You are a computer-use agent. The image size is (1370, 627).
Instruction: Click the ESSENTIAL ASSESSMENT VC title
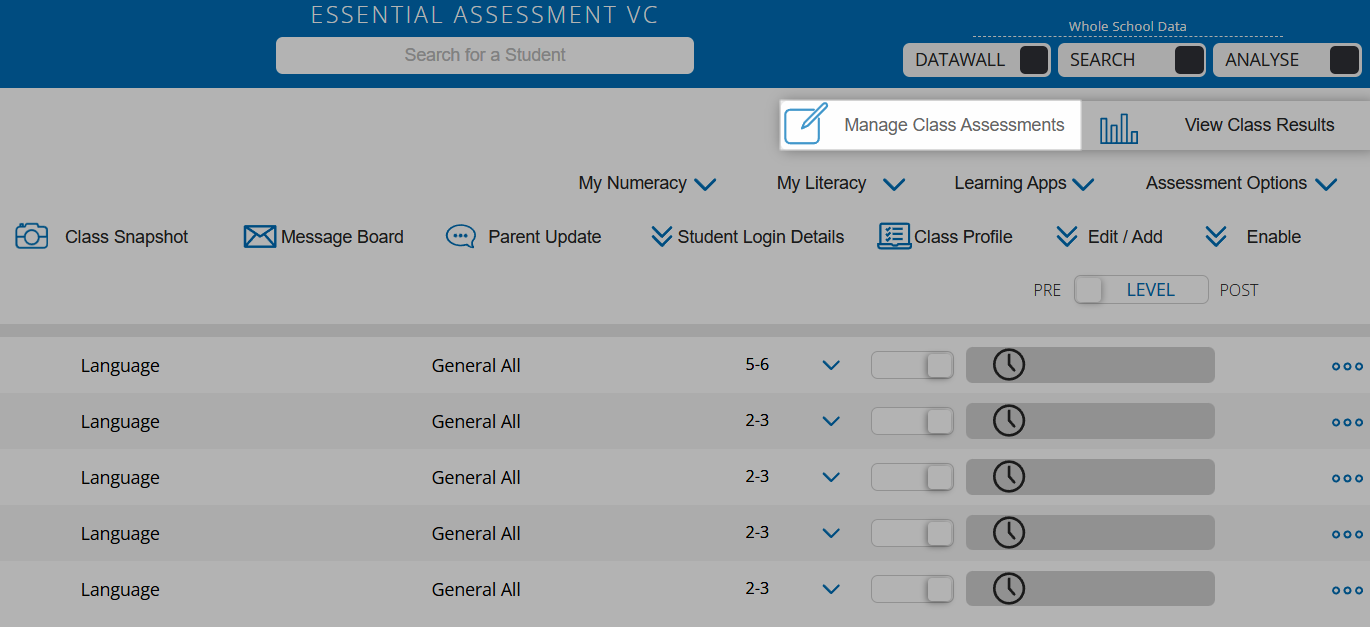point(485,15)
